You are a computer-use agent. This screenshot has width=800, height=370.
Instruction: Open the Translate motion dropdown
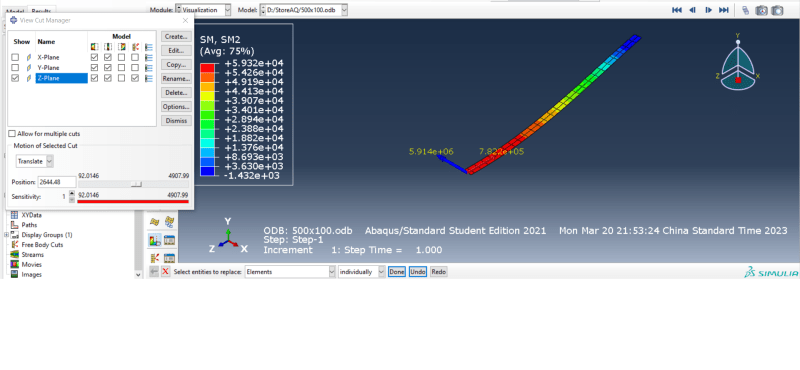(x=34, y=161)
